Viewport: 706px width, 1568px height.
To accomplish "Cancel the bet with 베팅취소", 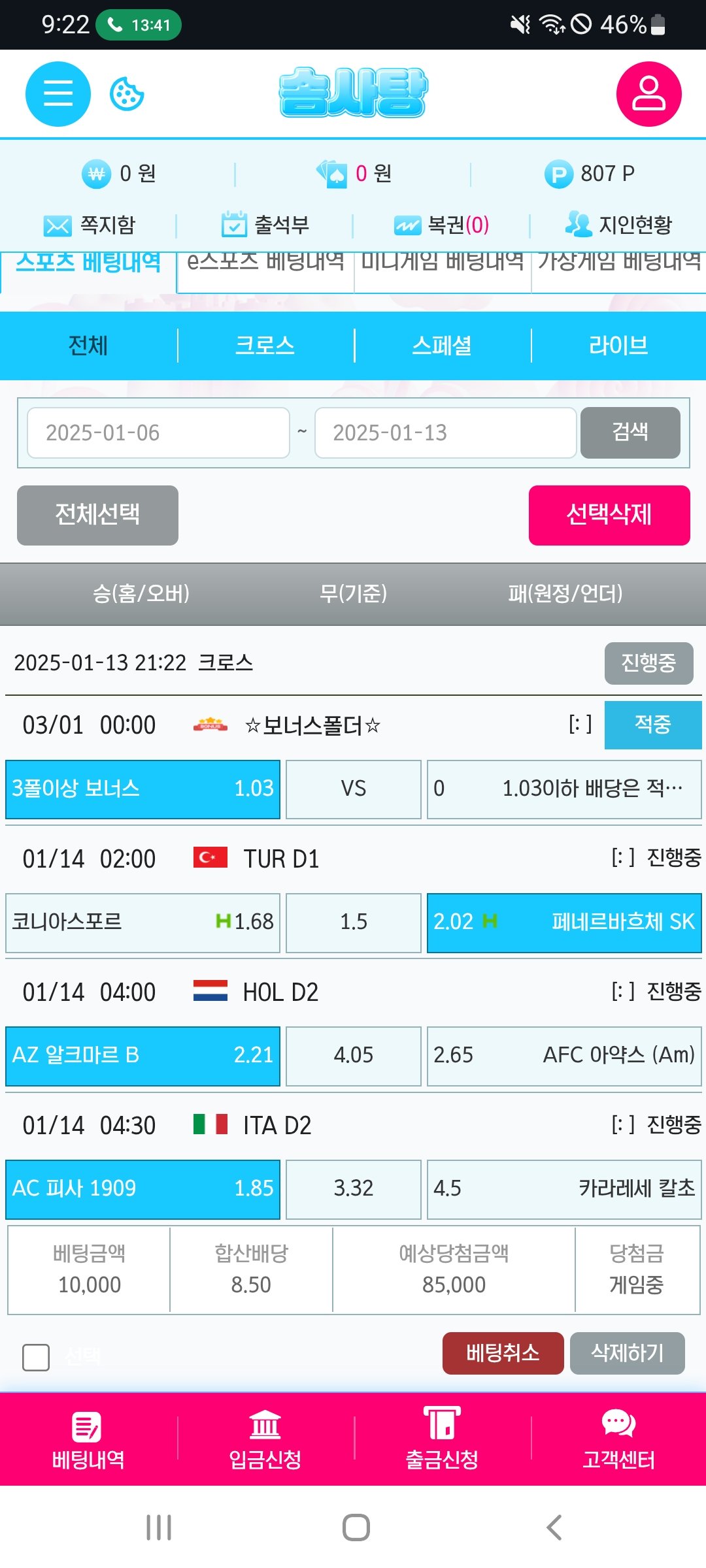I will click(x=503, y=1353).
